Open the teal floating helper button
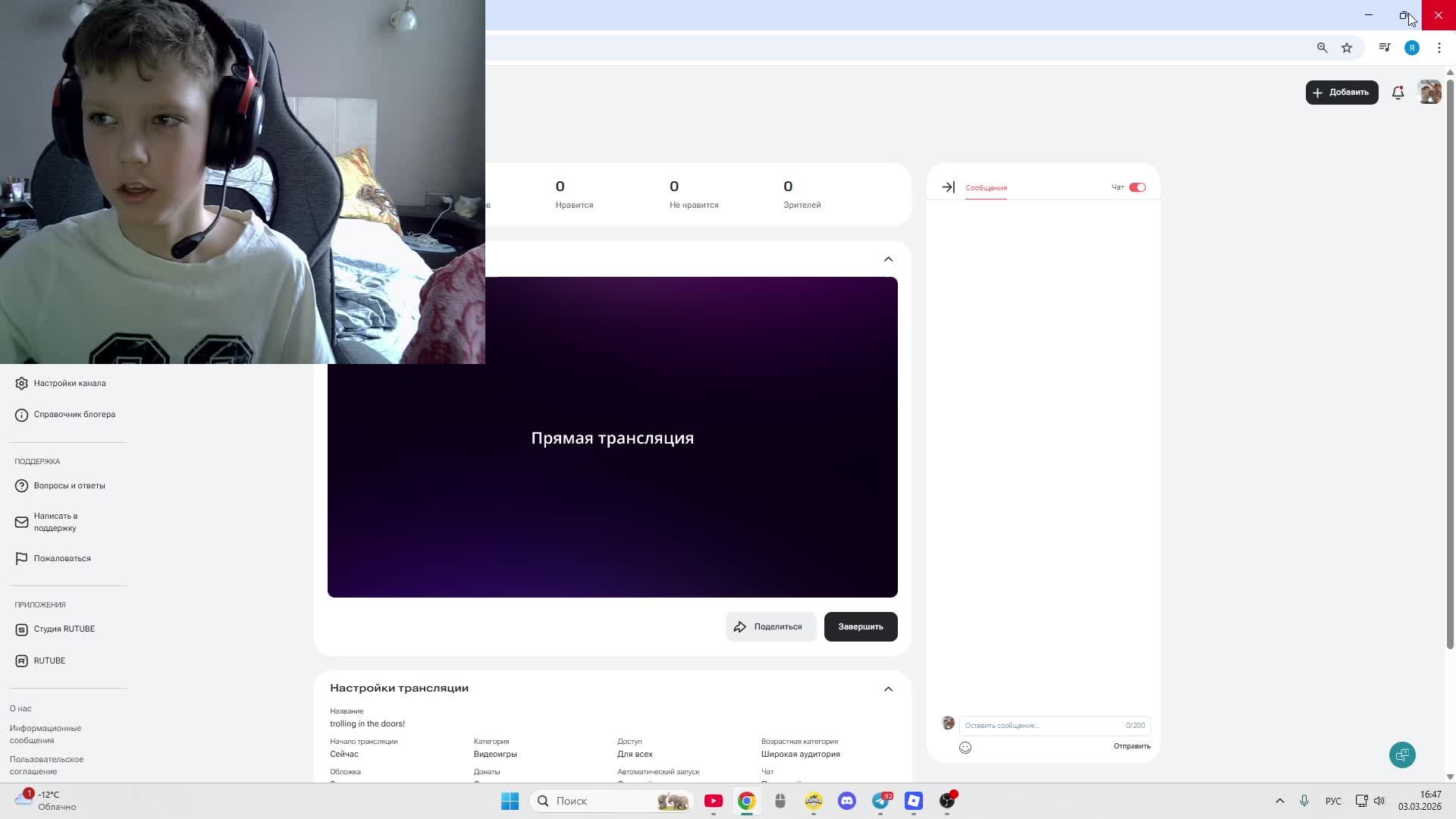The image size is (1456, 819). click(1402, 755)
